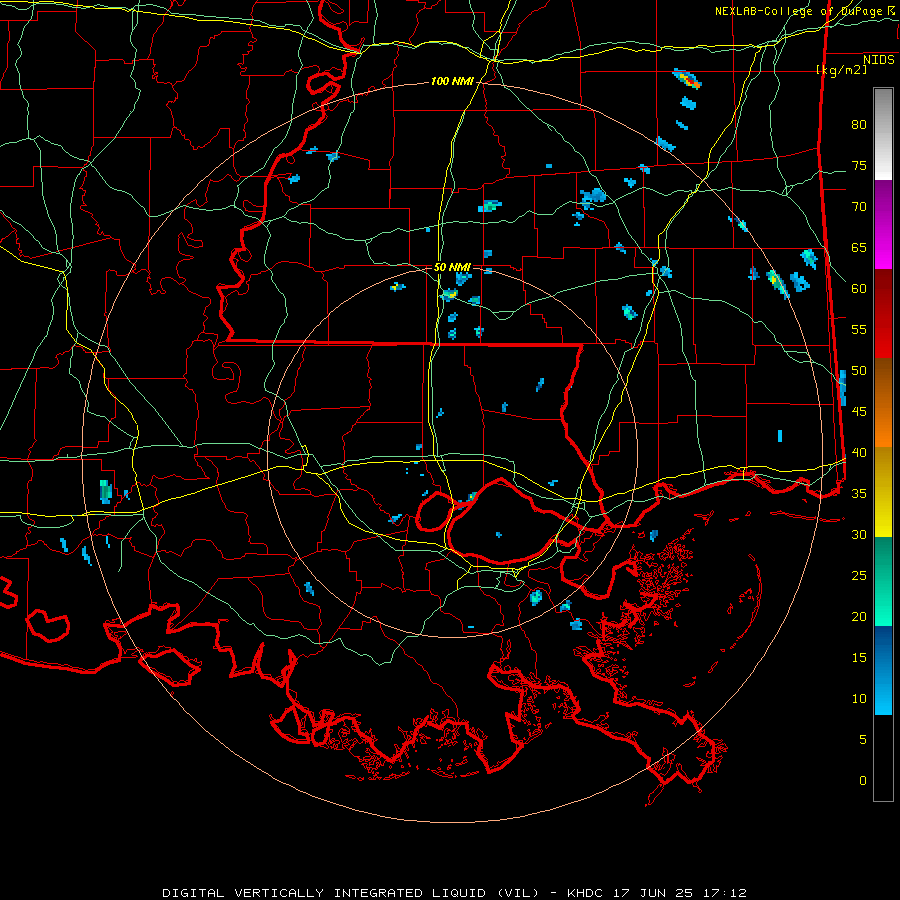The width and height of the screenshot is (900, 900).
Task: Click the 0 value on the scale
Action: 863,781
